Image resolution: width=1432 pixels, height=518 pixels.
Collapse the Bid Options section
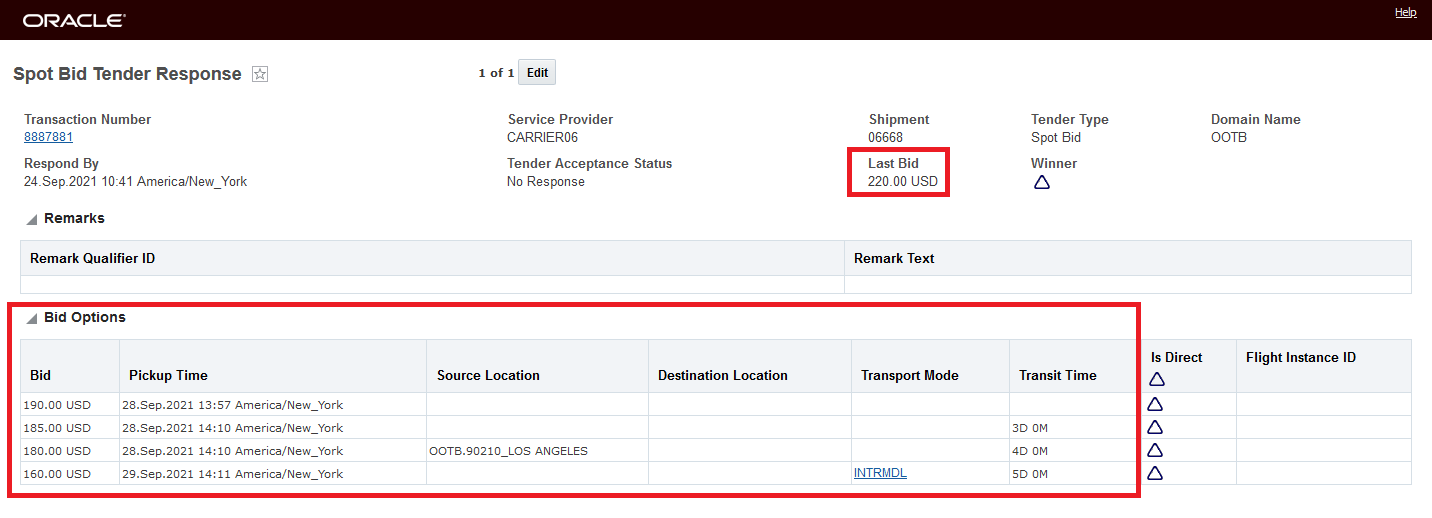click(31, 318)
